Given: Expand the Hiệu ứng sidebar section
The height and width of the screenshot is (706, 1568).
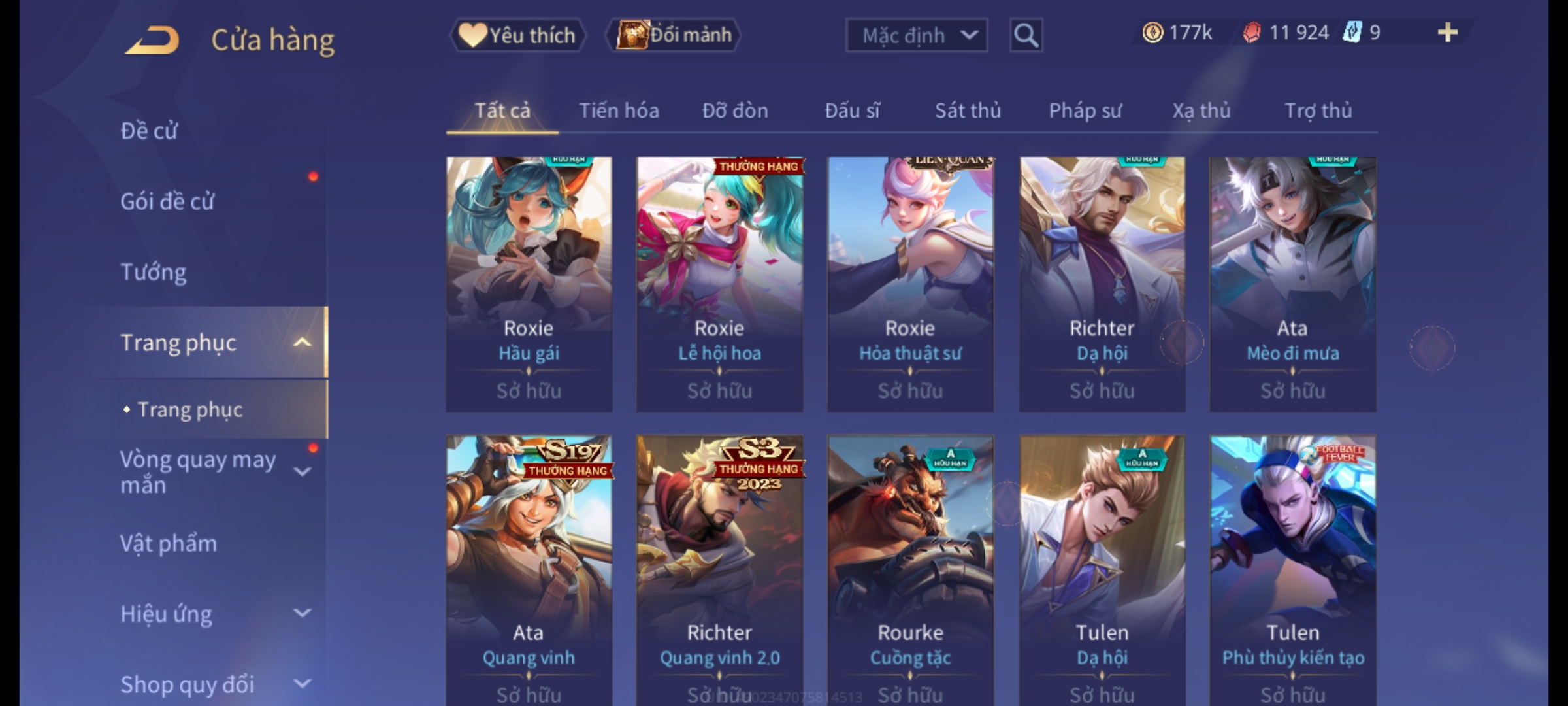Looking at the screenshot, I should [x=302, y=613].
